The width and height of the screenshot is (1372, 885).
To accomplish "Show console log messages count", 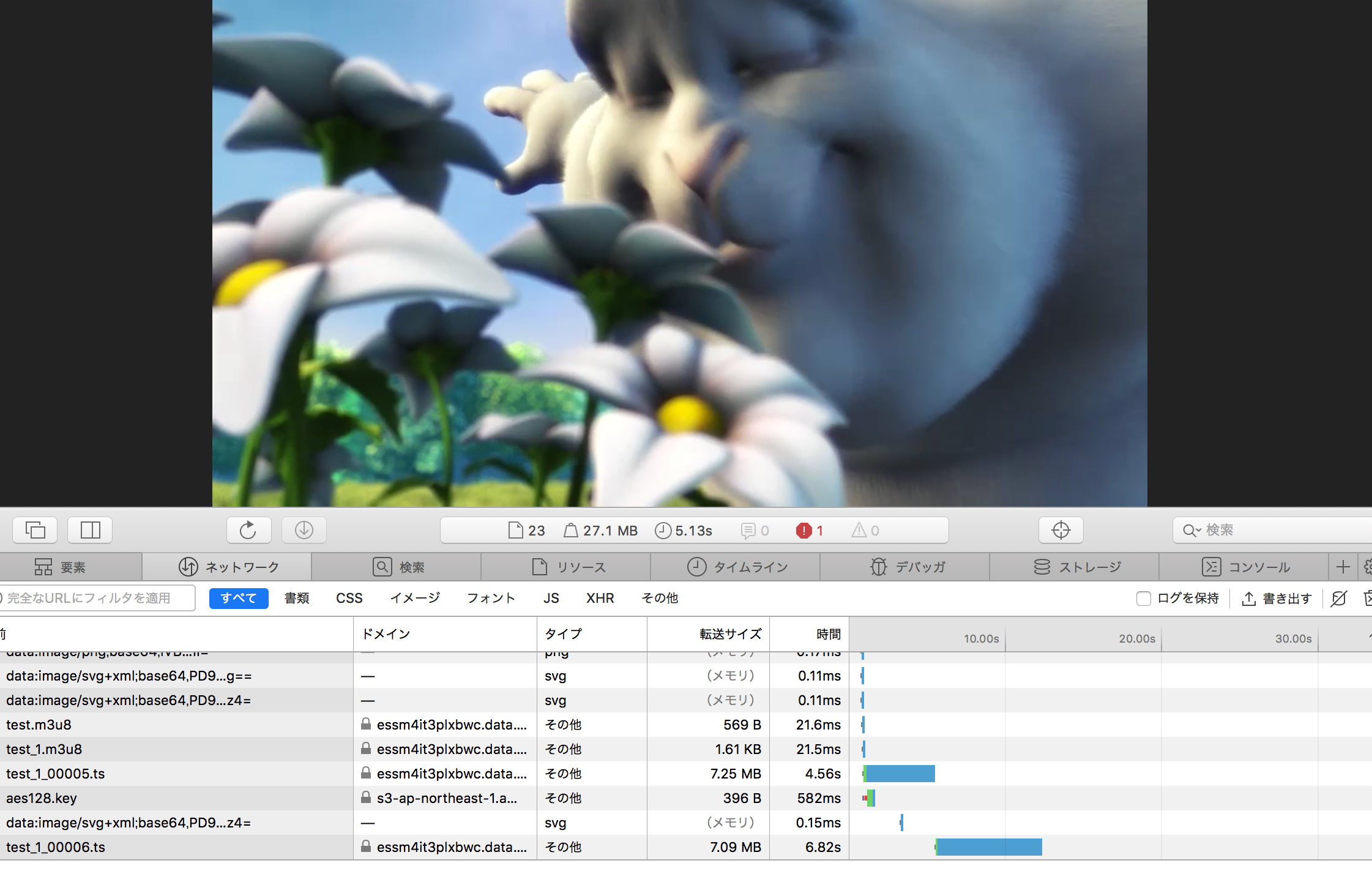I will (x=755, y=531).
